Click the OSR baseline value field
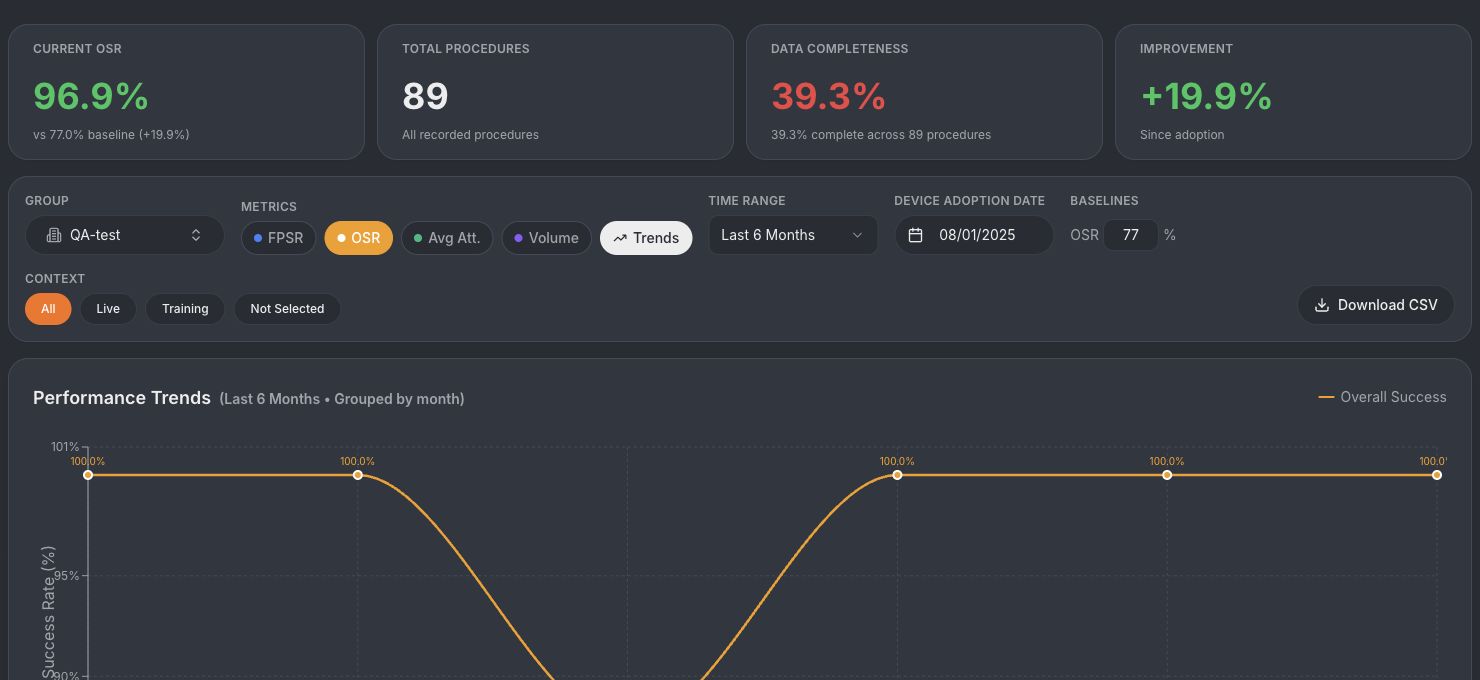This screenshot has height=680, width=1480. click(1131, 235)
